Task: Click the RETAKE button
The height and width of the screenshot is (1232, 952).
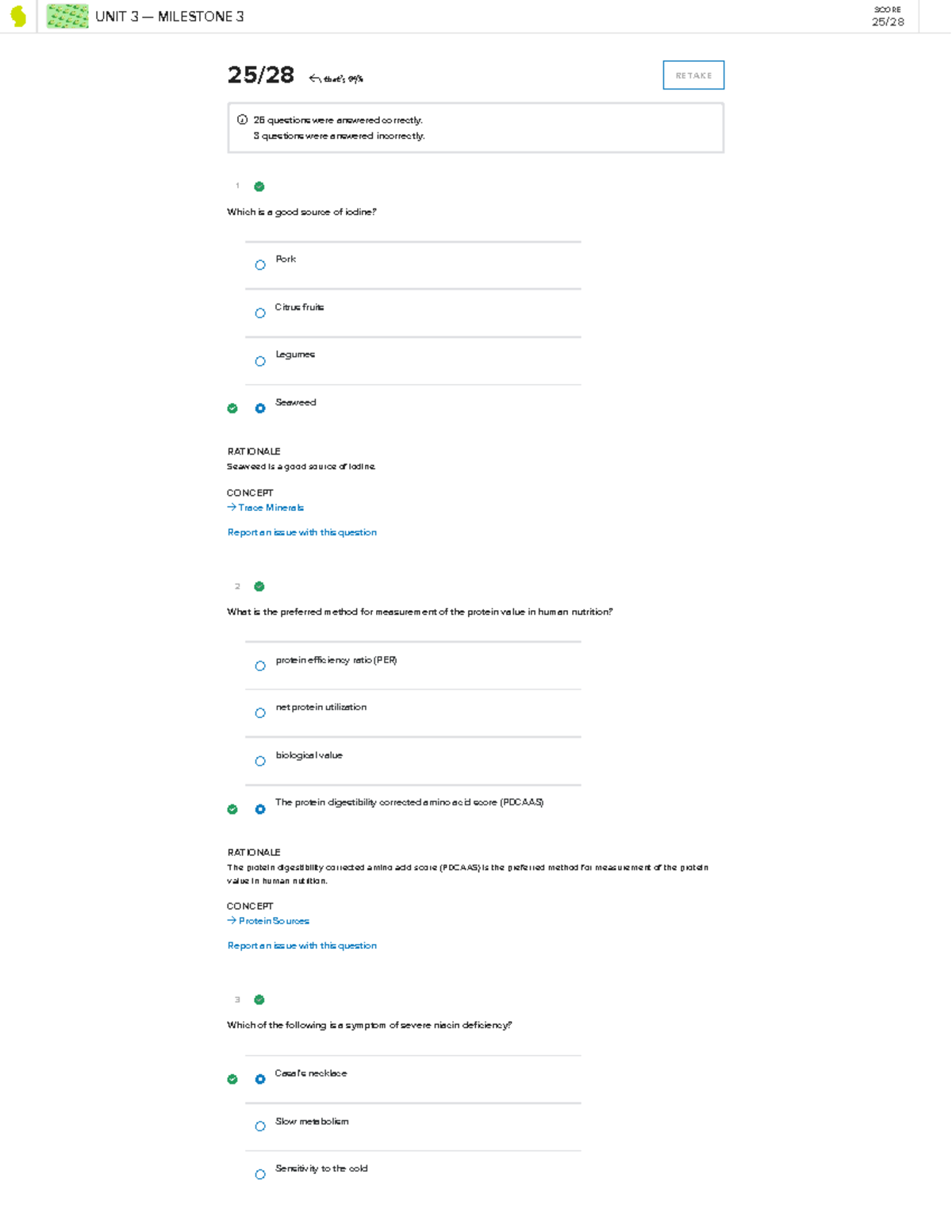Action: pos(693,75)
